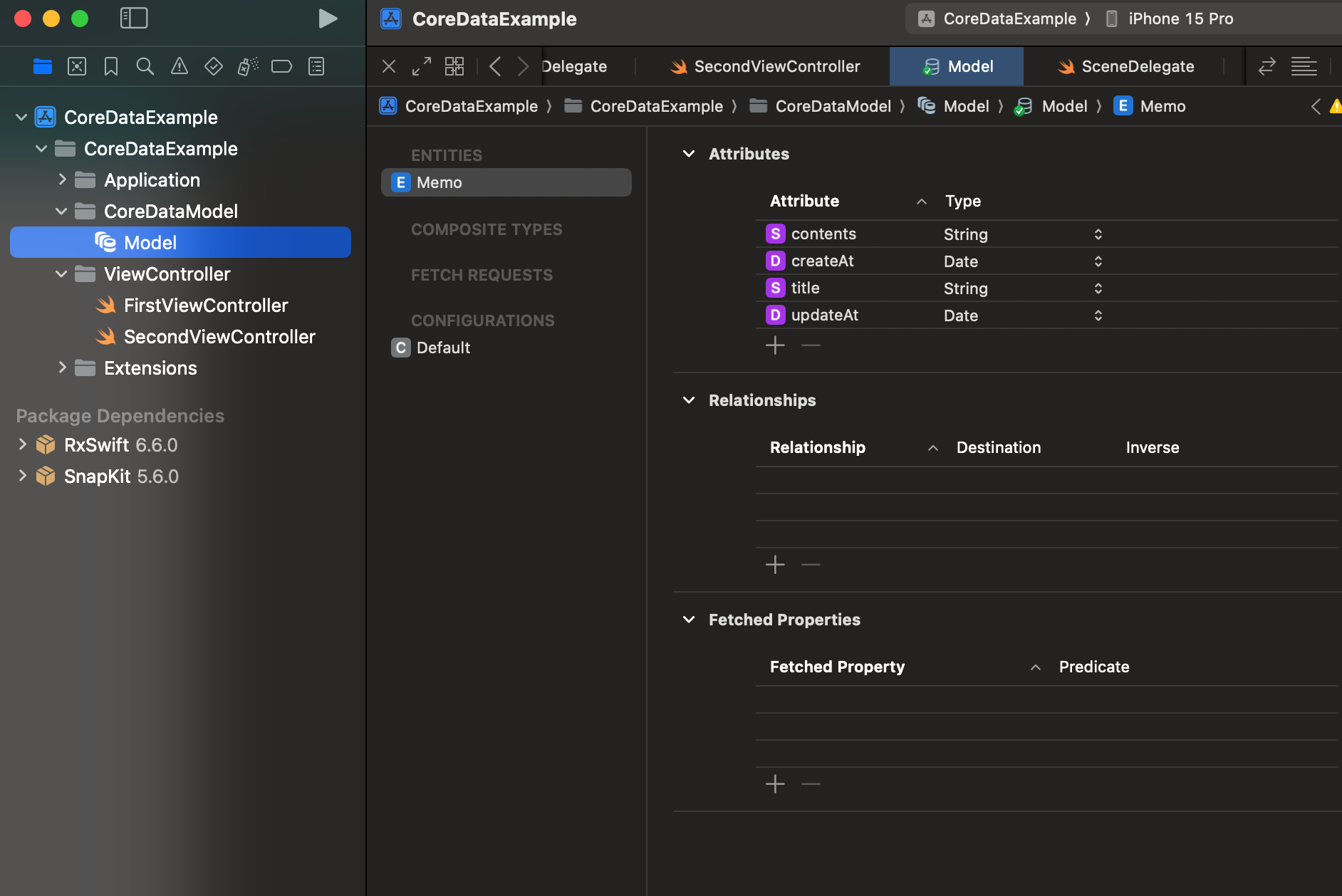
Task: Expand the Extensions folder
Action: click(62, 368)
